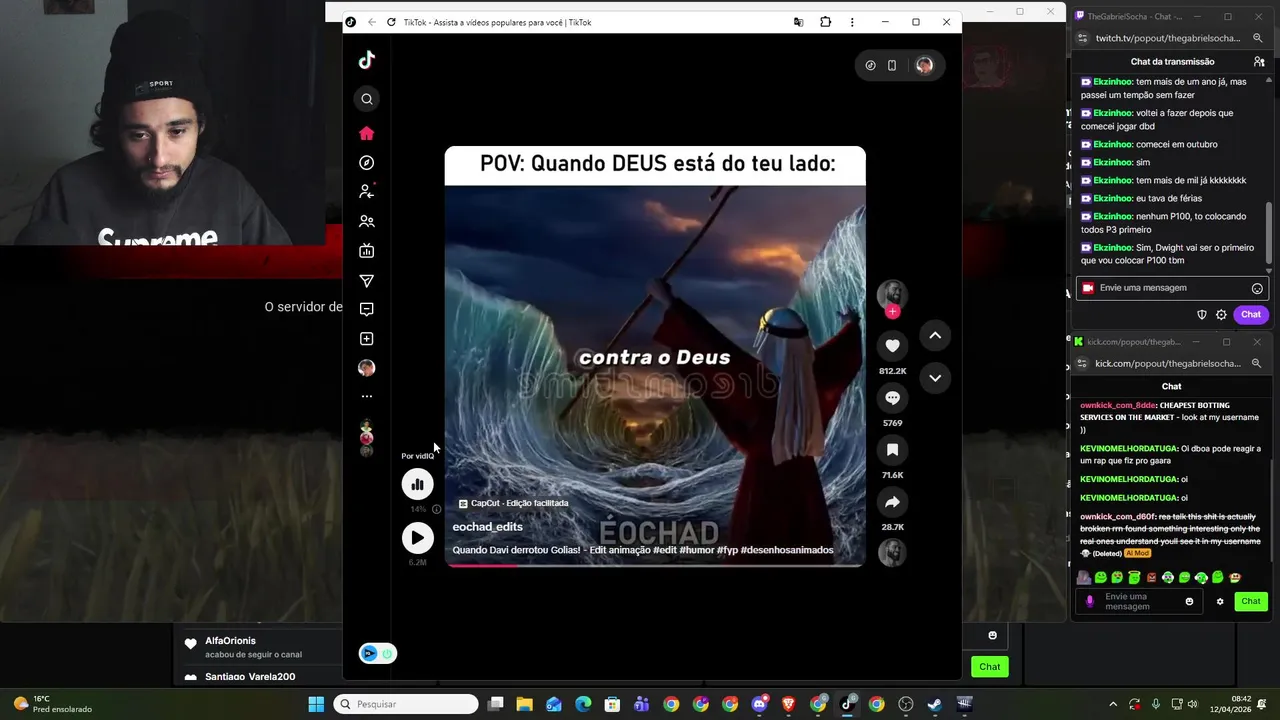1280x720 pixels.
Task: Open the profile avatar in TikTok sidebar
Action: click(x=367, y=368)
